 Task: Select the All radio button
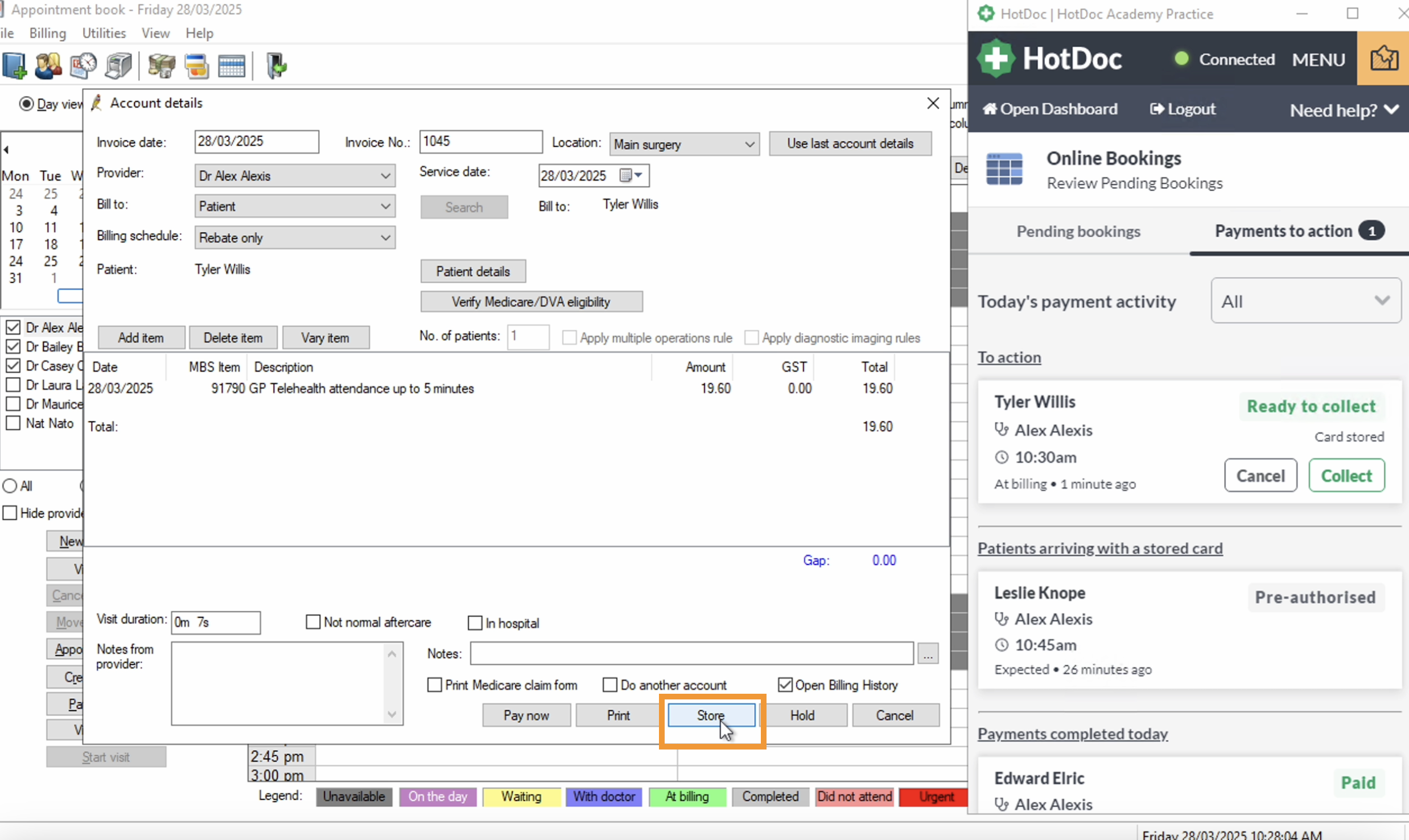click(x=10, y=486)
